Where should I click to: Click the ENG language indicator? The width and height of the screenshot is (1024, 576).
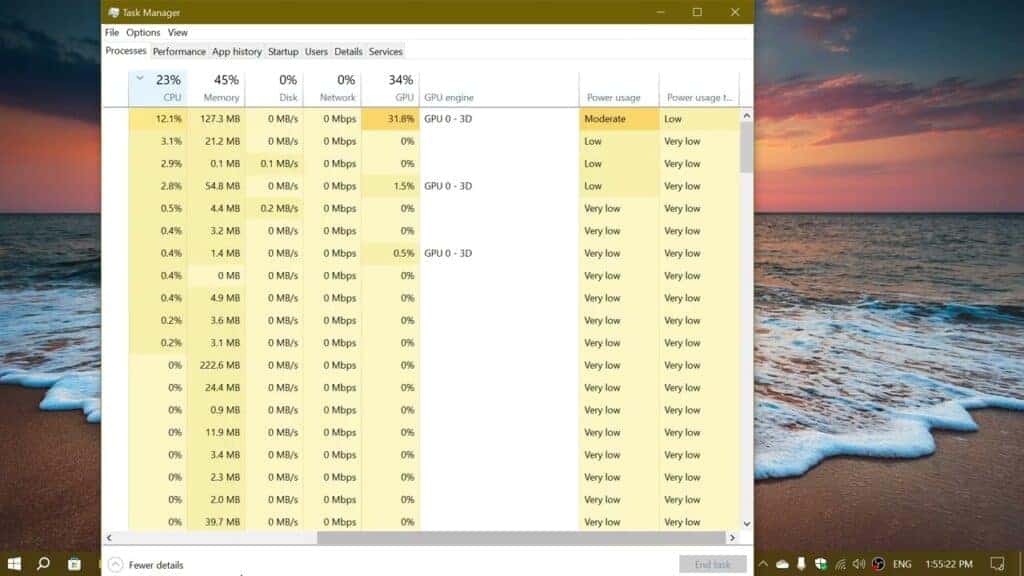tap(902, 564)
